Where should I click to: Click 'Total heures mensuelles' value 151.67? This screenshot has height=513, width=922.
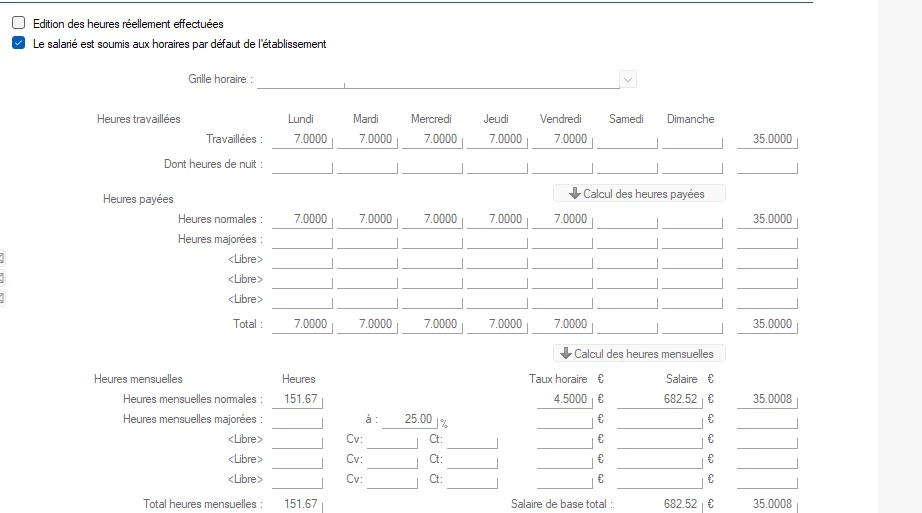click(300, 504)
